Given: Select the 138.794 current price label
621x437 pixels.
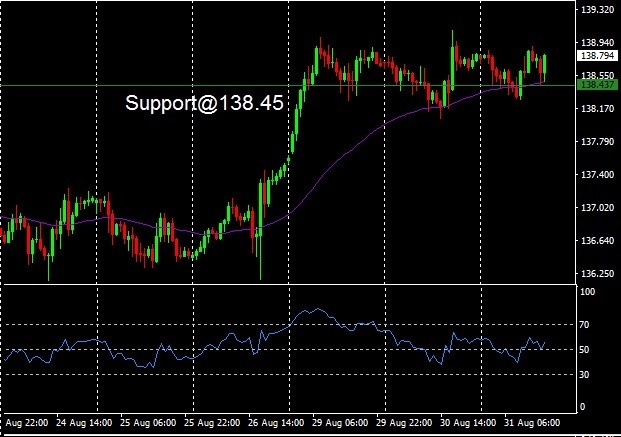Looking at the screenshot, I should point(598,55).
